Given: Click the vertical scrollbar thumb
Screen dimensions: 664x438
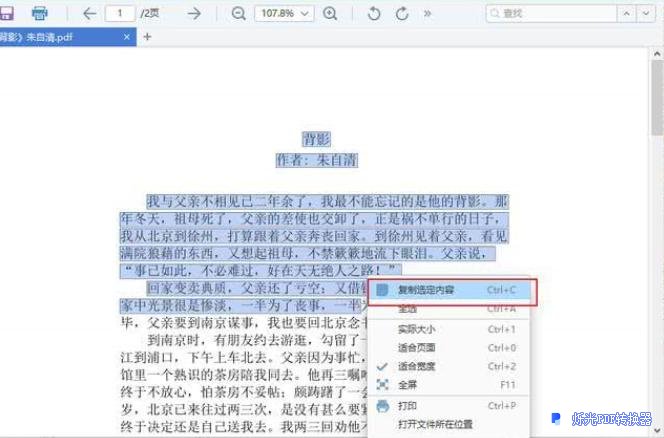Looking at the screenshot, I should 657,97.
